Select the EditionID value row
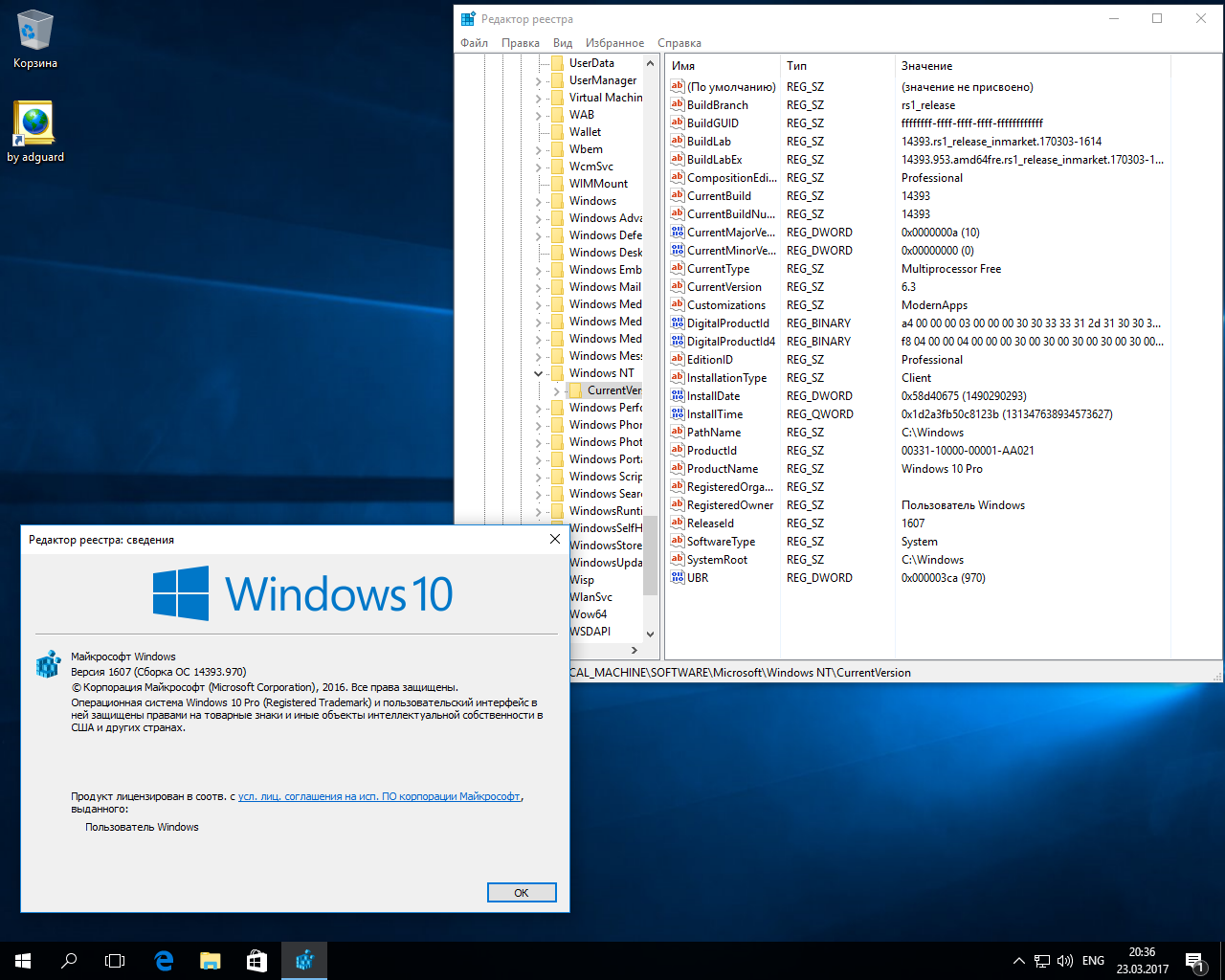The width and height of the screenshot is (1225, 980). coord(917,359)
